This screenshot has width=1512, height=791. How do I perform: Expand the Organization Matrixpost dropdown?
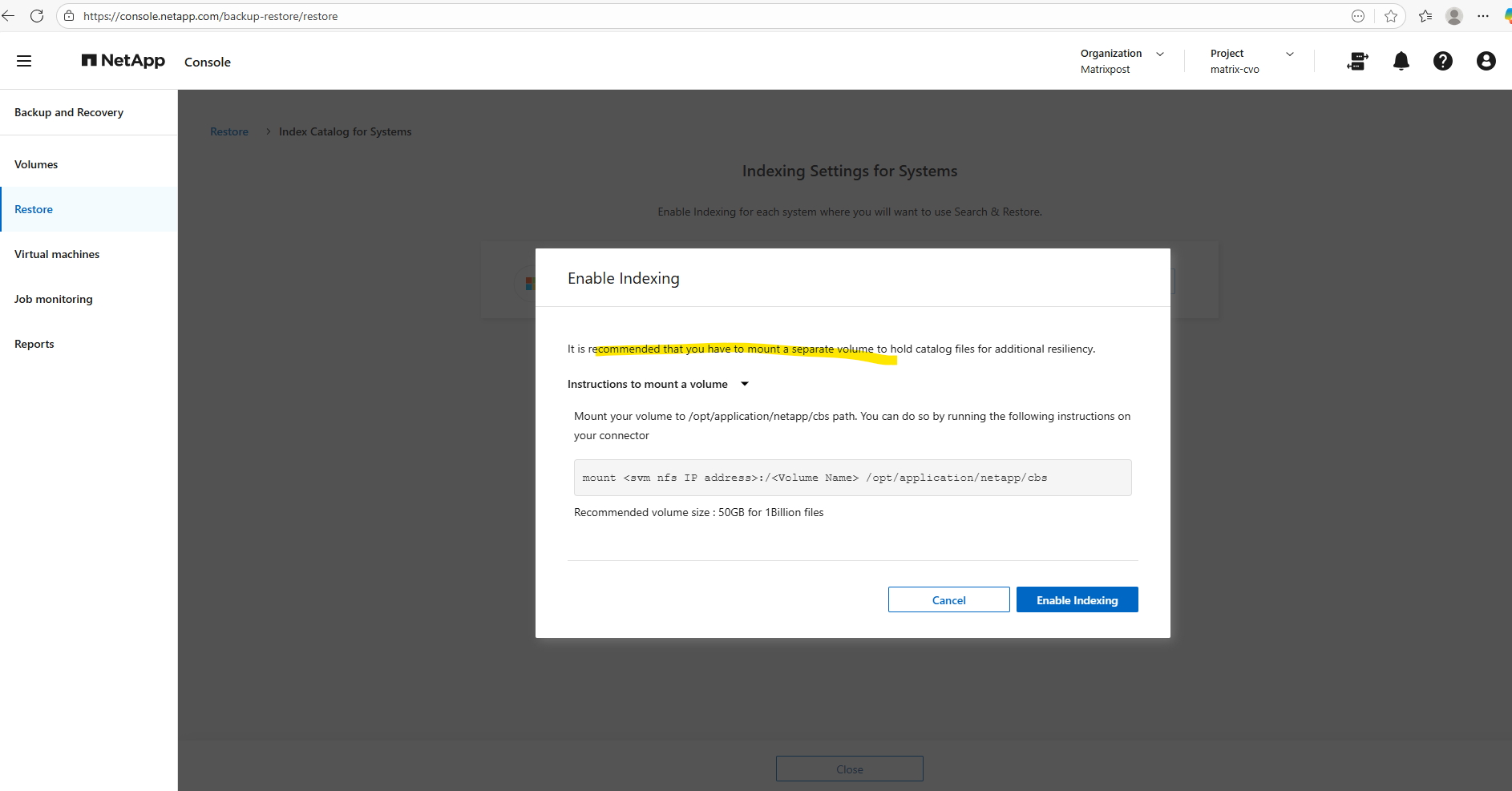click(1122, 61)
